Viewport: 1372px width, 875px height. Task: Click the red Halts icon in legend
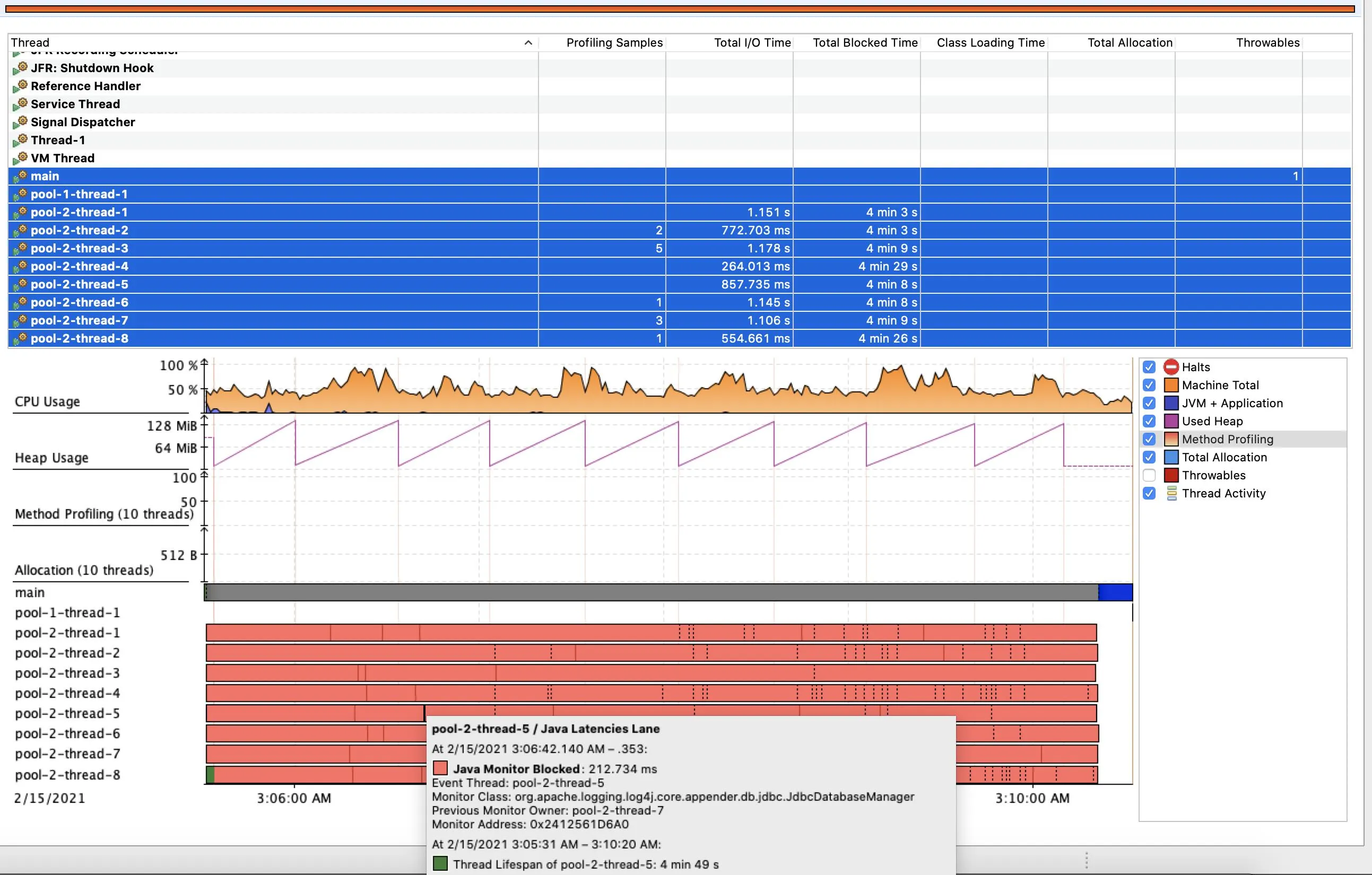tap(1171, 367)
